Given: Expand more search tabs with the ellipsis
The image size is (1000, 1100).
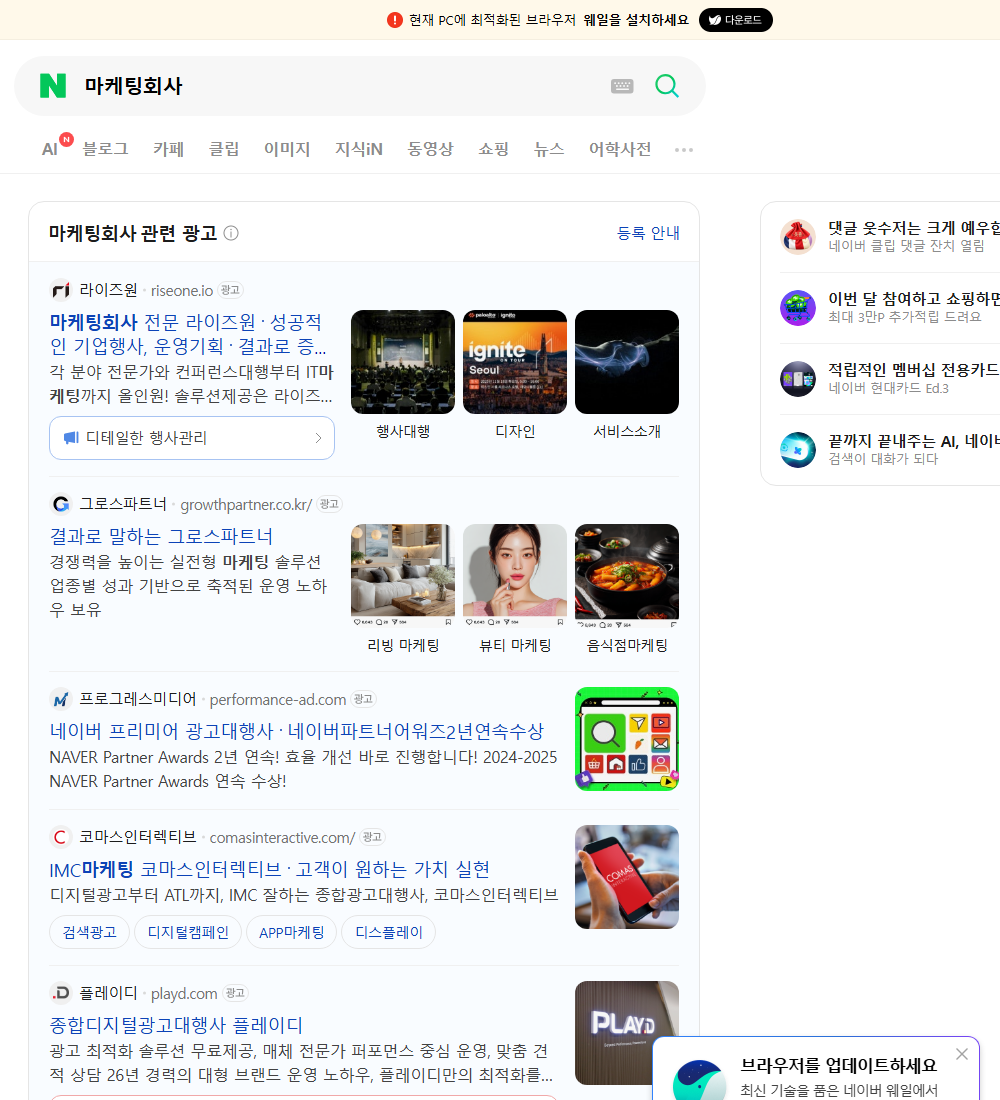Looking at the screenshot, I should coord(684,149).
